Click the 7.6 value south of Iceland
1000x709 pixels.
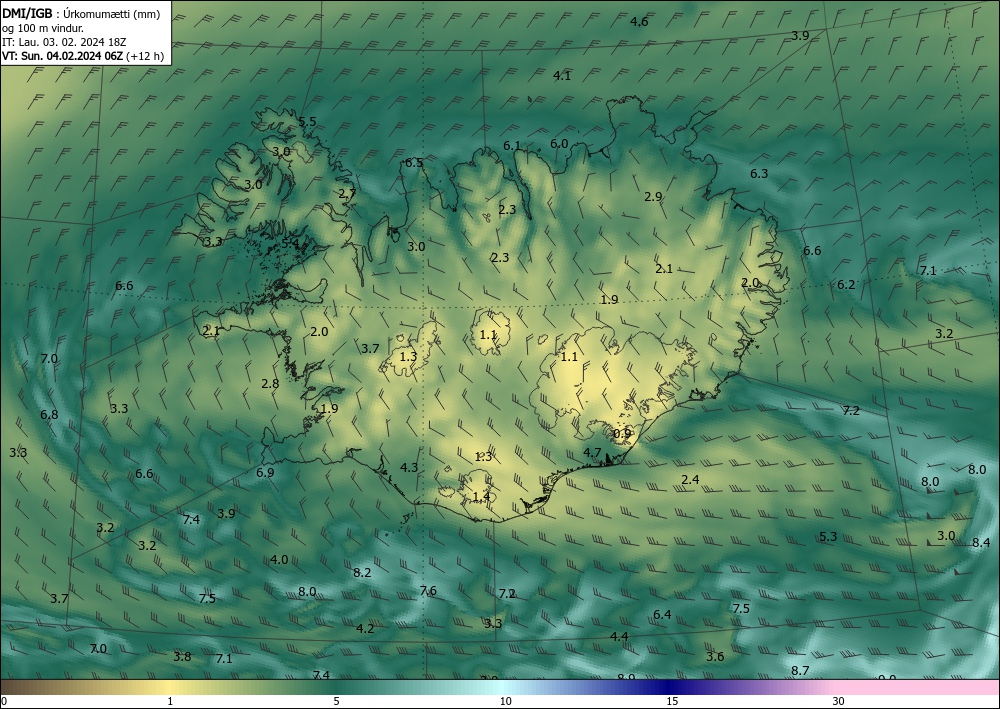tap(429, 591)
